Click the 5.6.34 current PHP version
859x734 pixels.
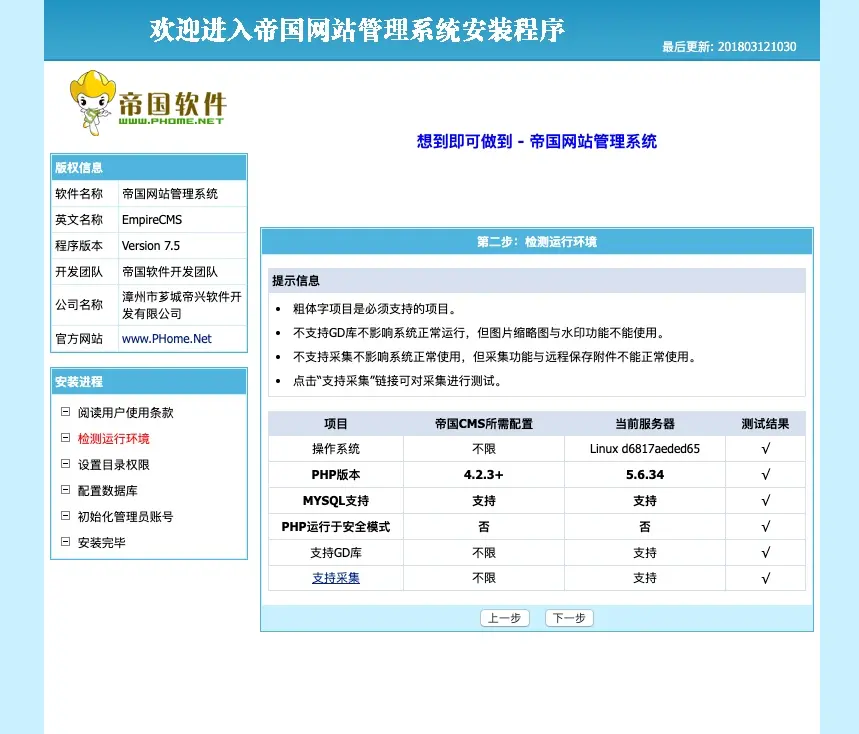coord(645,474)
